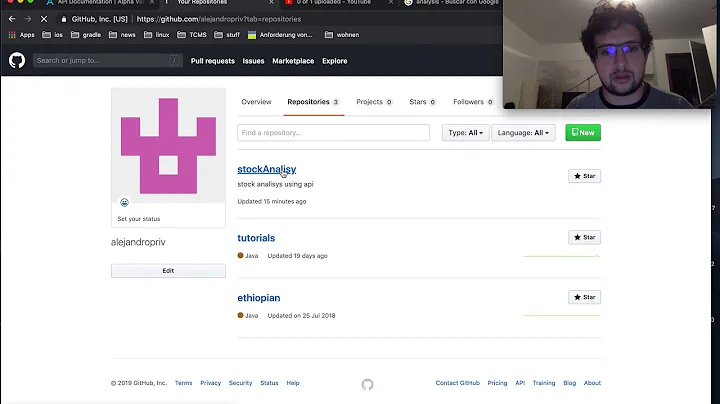Open Training footer link

coord(544,383)
